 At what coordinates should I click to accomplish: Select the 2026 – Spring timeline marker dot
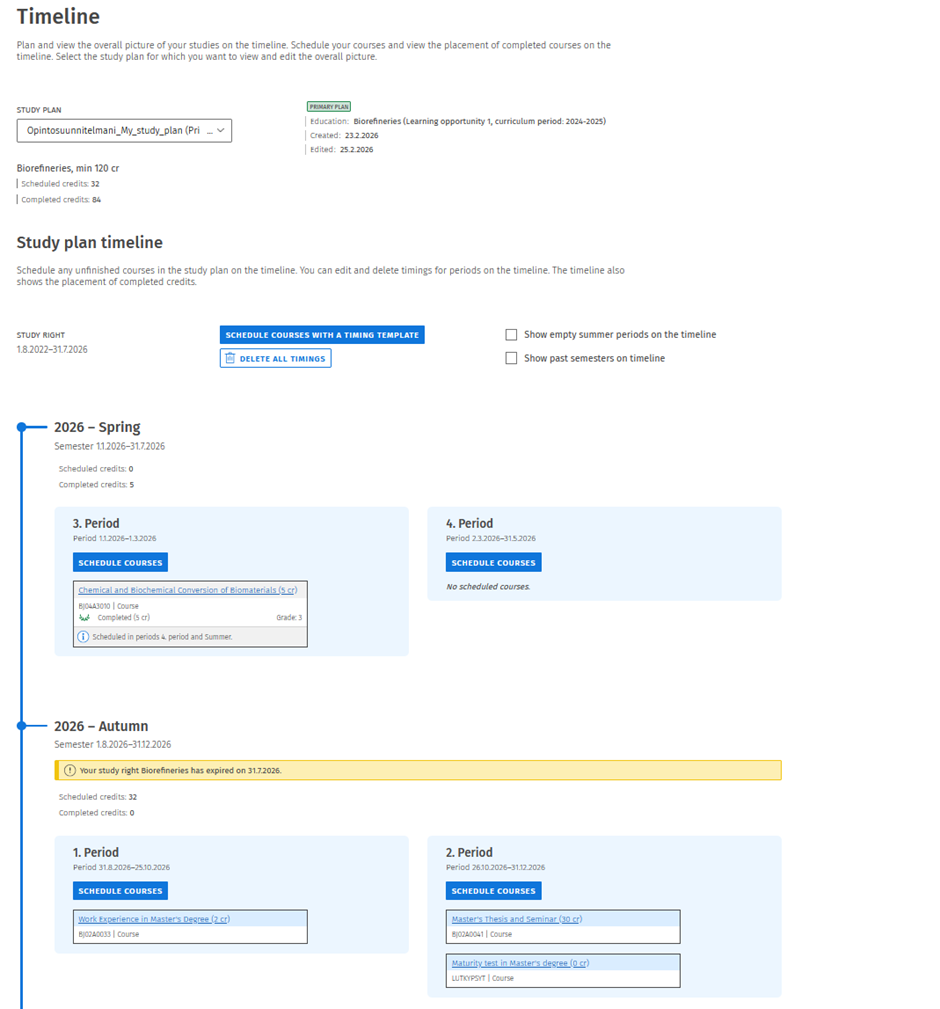coord(21,427)
